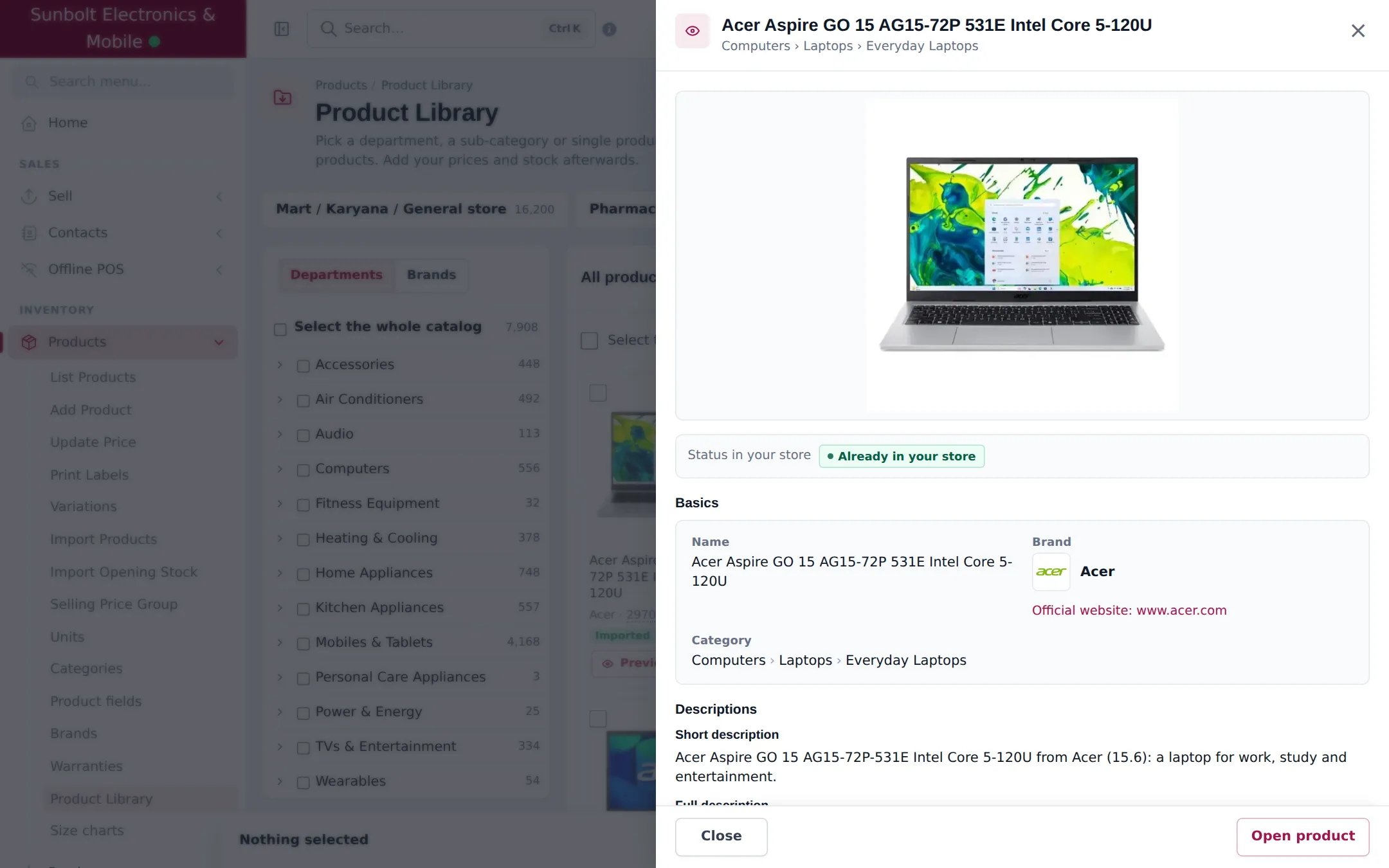Open the official website www.acer.com link
Screen dimensions: 1389x868
pos(1129,610)
